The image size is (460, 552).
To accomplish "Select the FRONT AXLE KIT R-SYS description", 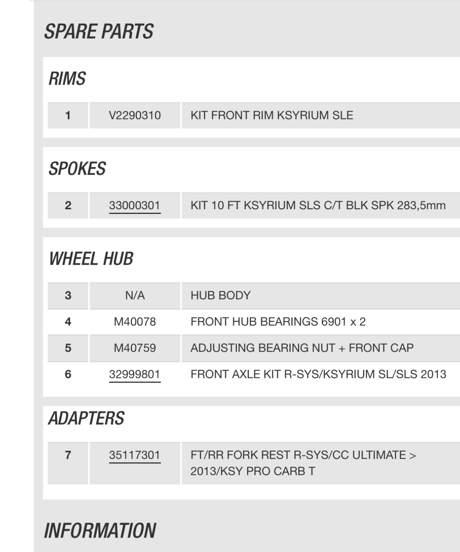I will [x=318, y=374].
